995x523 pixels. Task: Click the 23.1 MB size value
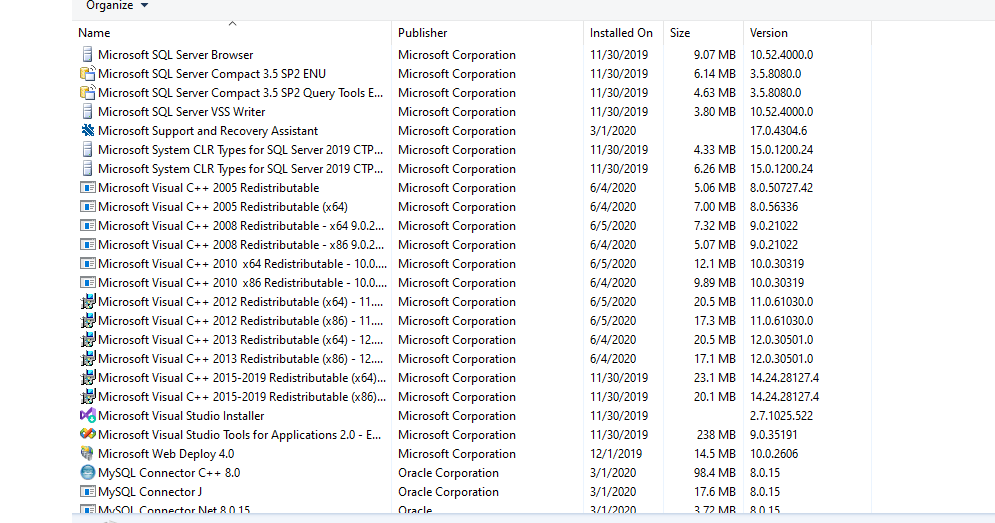pyautogui.click(x=715, y=378)
